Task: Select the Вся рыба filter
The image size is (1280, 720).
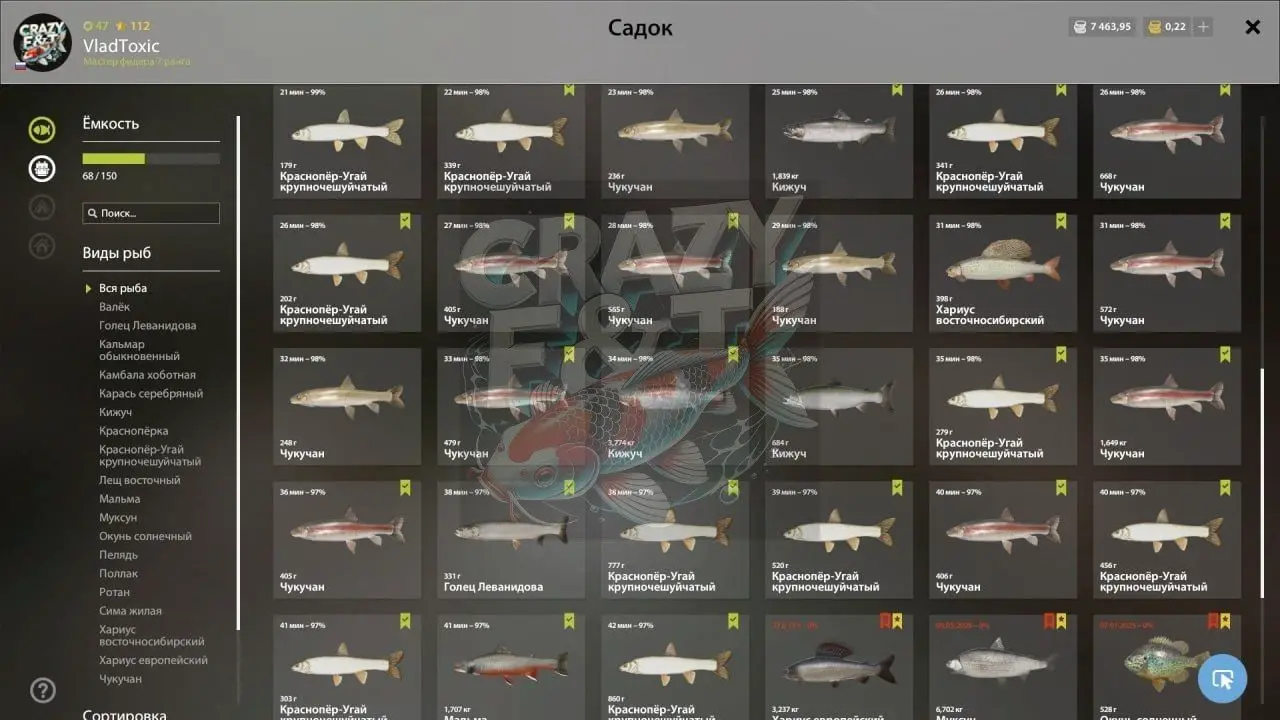Action: pos(123,288)
